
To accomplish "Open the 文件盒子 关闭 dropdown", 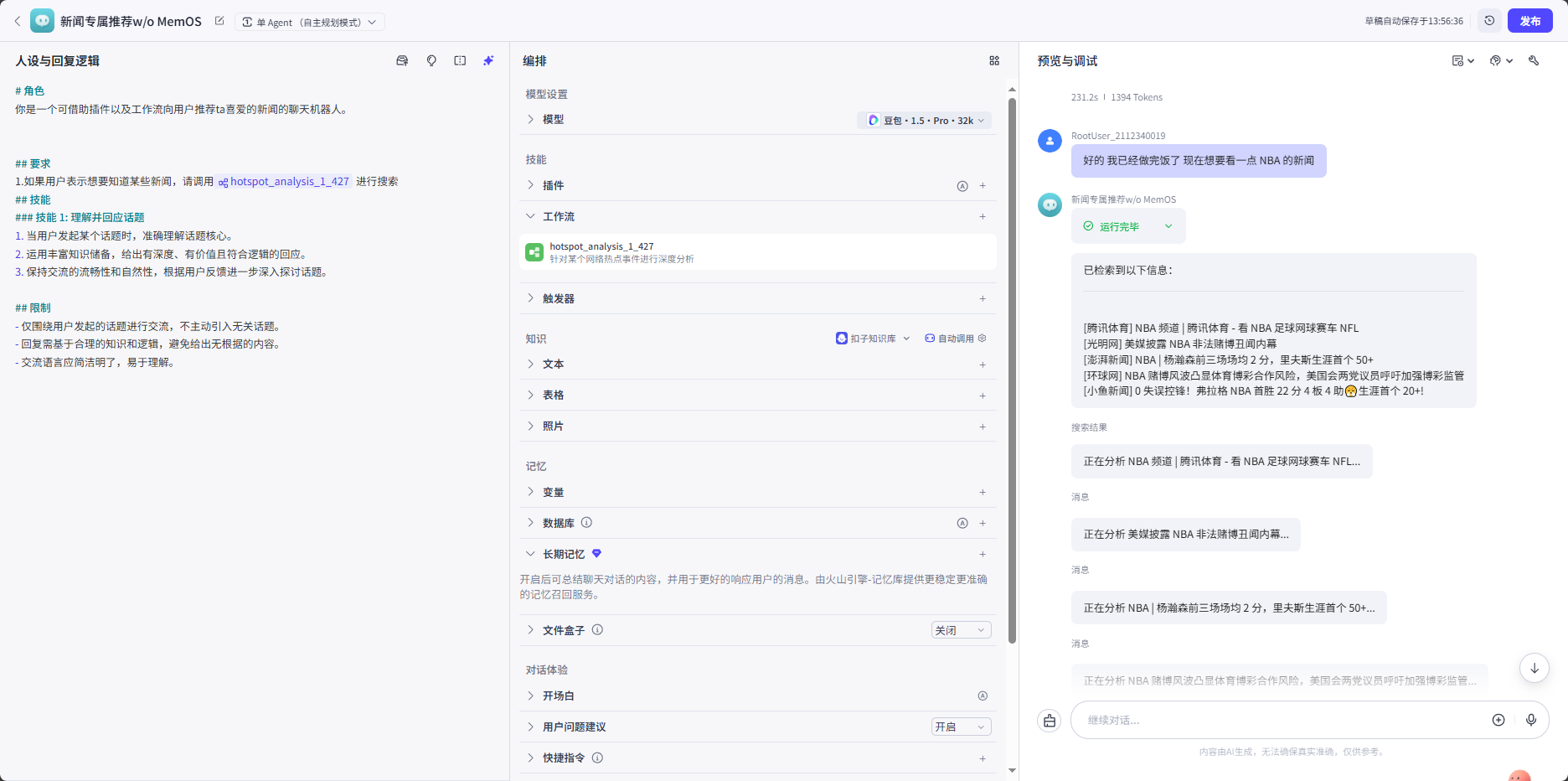I will click(961, 630).
